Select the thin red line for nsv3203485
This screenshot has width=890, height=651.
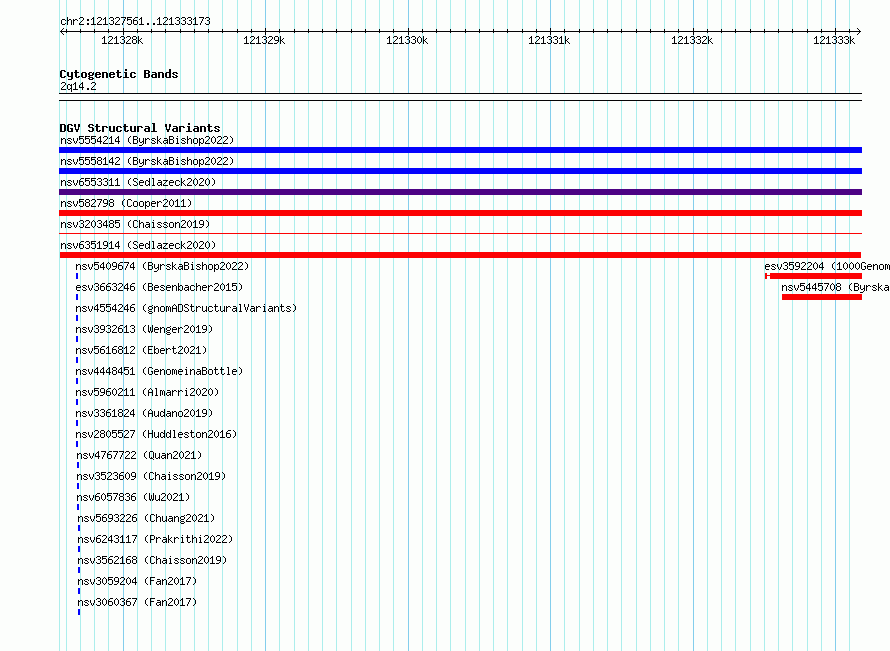pyautogui.click(x=460, y=233)
